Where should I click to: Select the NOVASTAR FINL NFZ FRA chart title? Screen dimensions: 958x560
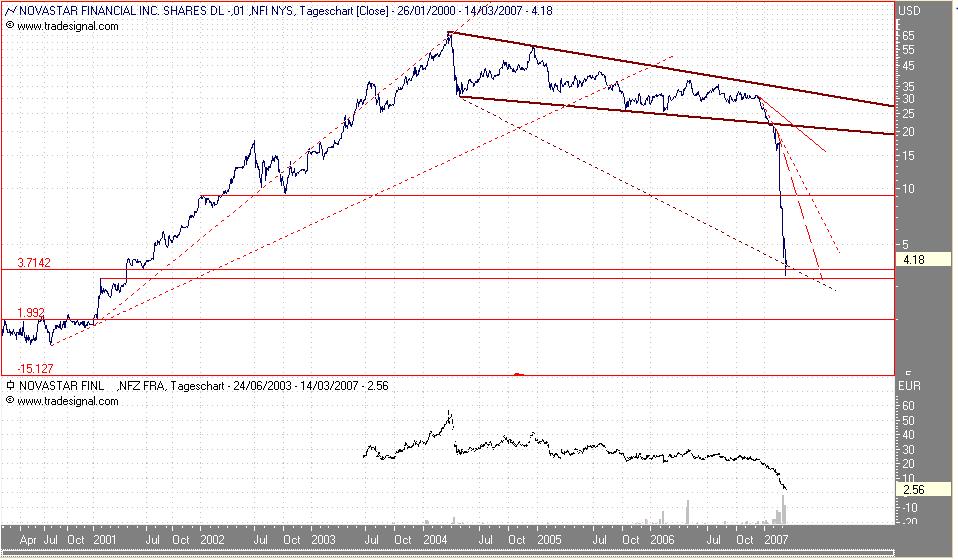(203, 386)
